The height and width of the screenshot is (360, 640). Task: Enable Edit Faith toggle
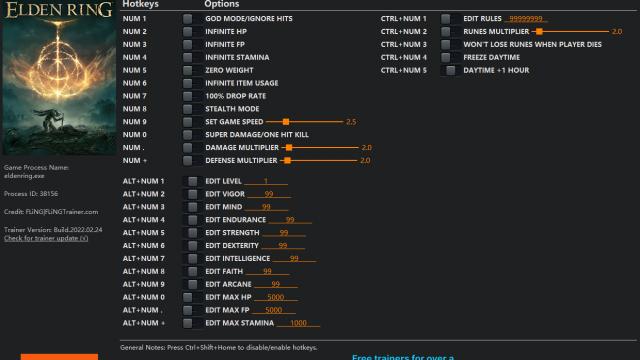point(192,271)
